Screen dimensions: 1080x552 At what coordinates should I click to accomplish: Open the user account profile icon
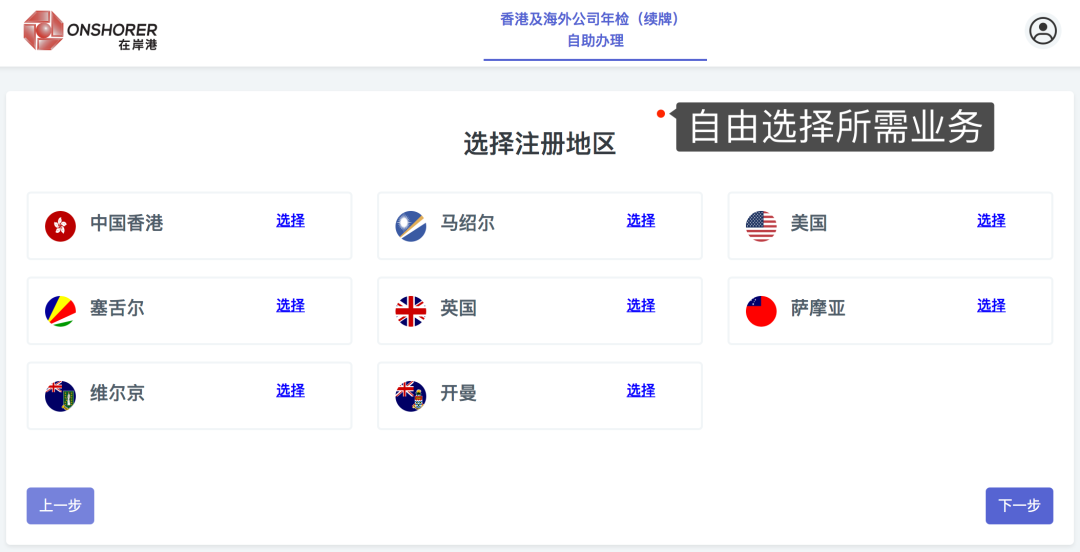click(1043, 31)
